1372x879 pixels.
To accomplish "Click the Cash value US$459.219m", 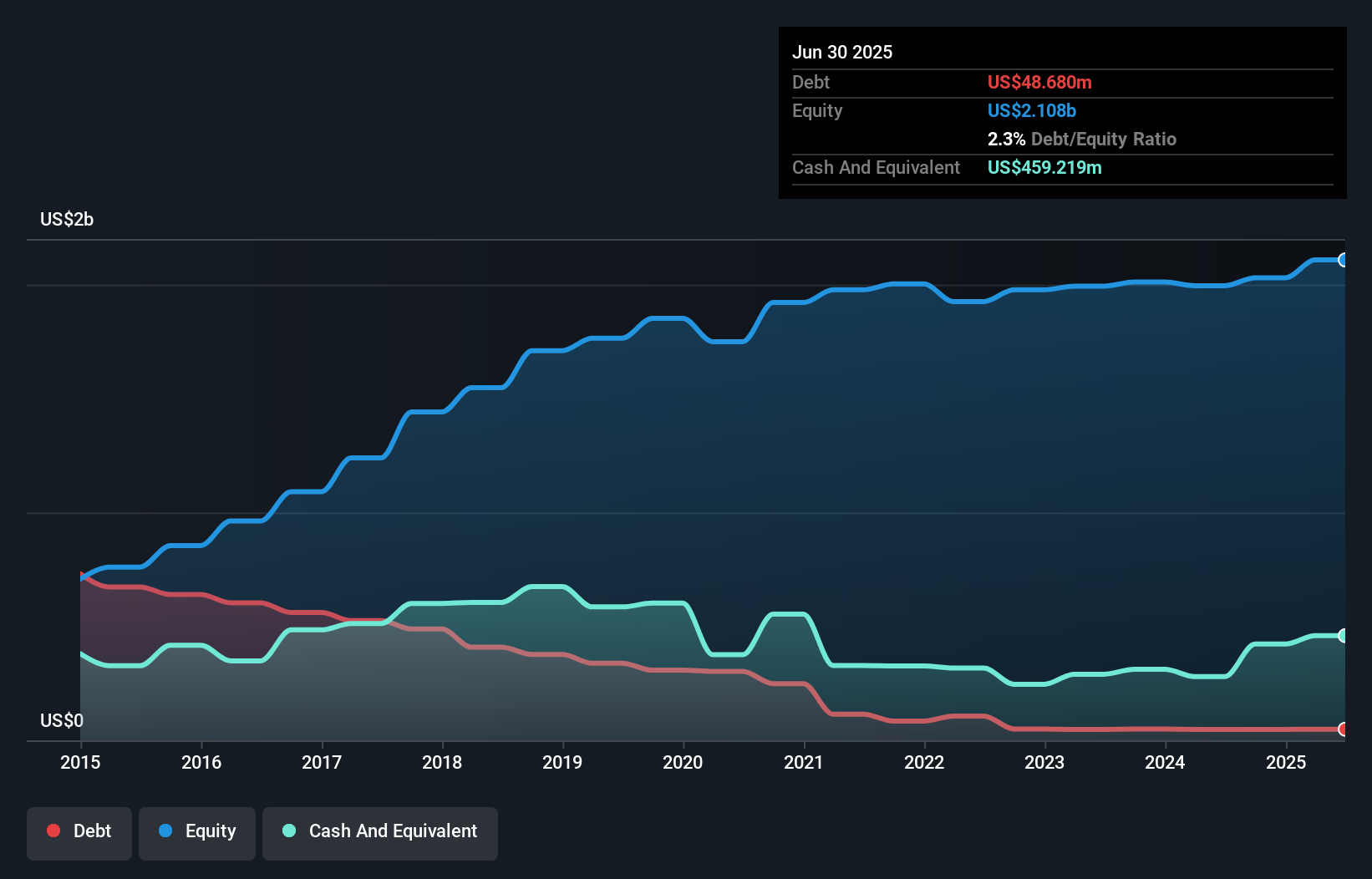I will tap(1044, 167).
